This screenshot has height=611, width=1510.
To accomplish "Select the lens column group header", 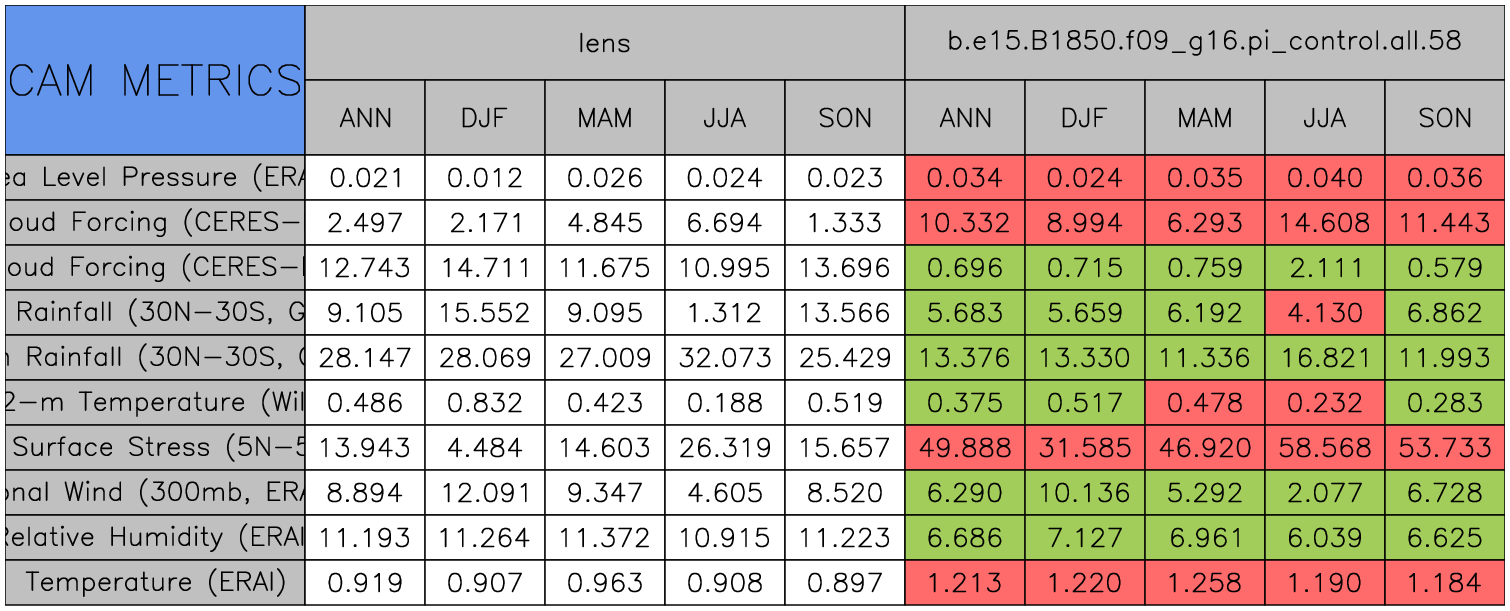I will 604,42.
